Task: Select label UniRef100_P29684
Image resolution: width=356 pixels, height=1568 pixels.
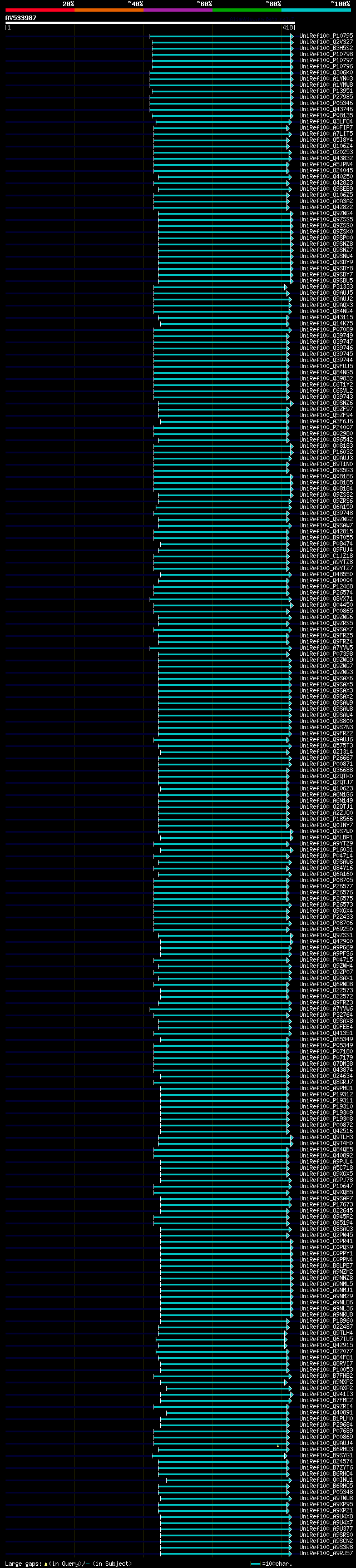Action: 325,1424
